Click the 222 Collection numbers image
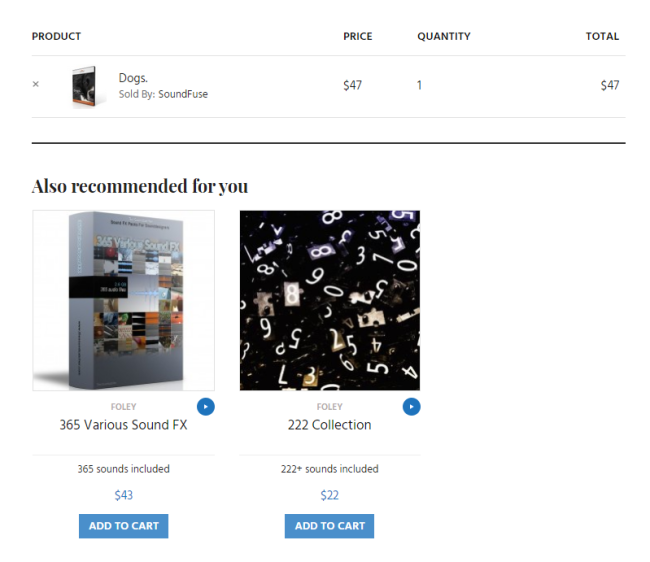This screenshot has height=562, width=650. (330, 300)
